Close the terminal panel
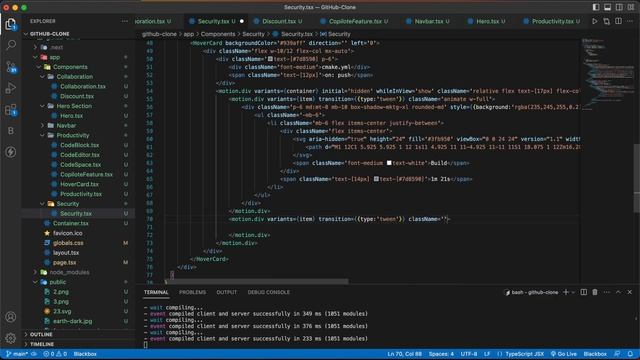Image resolution: width=640 pixels, height=360 pixels. 630,292
